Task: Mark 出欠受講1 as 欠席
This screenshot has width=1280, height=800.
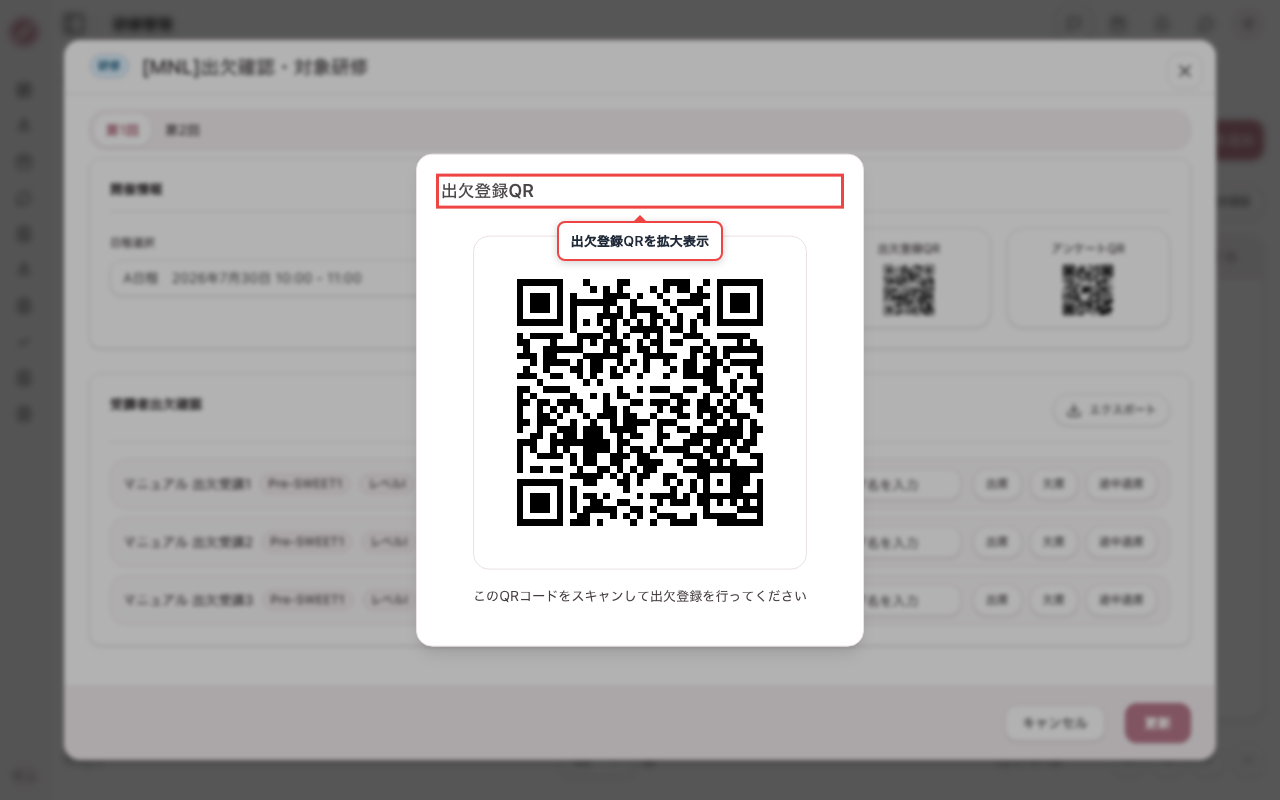Action: pyautogui.click(x=1052, y=485)
